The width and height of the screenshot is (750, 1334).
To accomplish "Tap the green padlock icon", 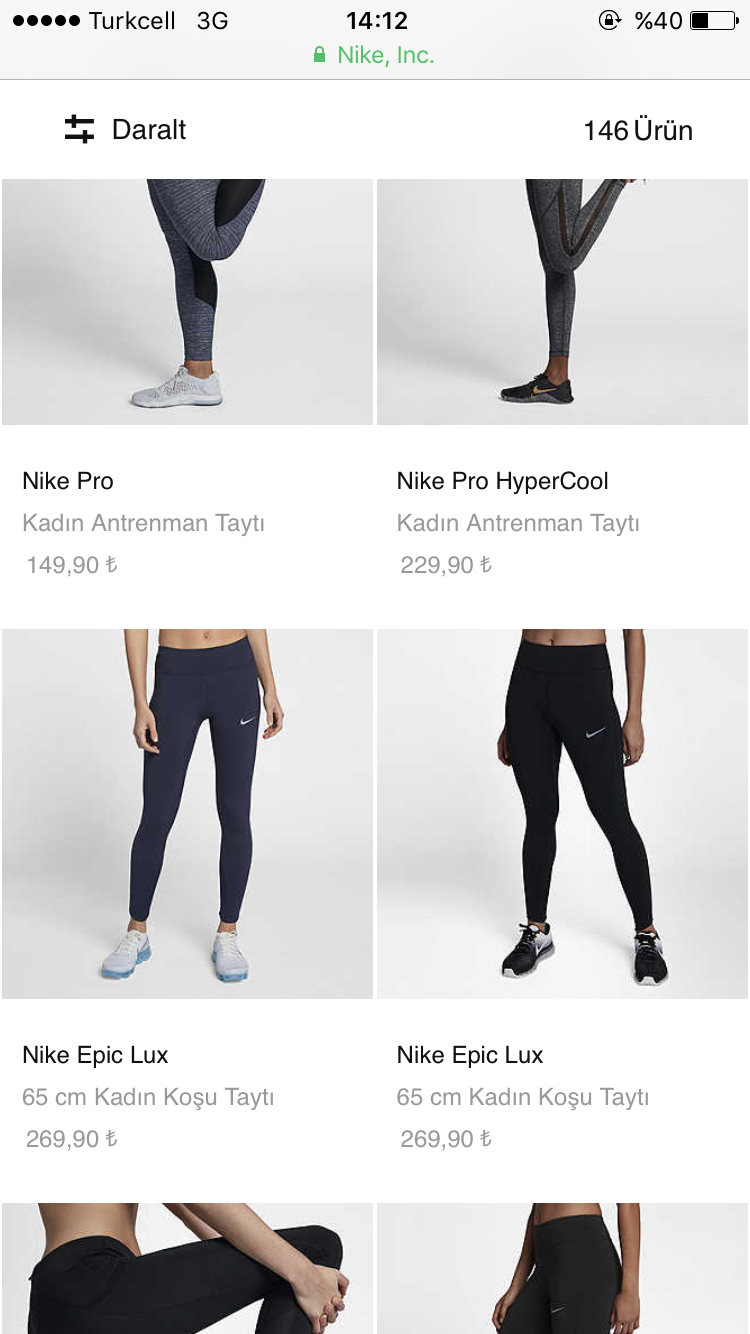I will pyautogui.click(x=320, y=55).
